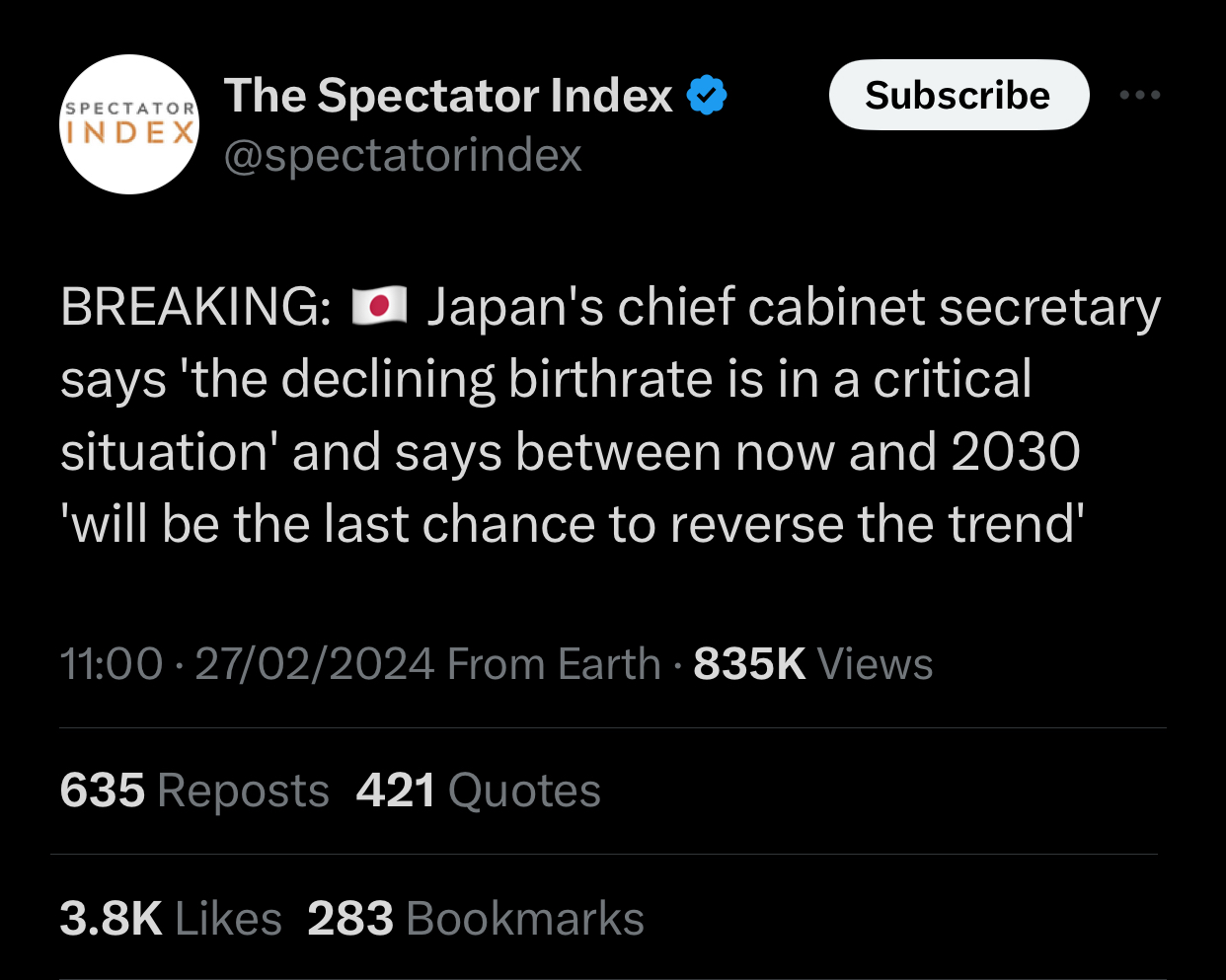Image resolution: width=1226 pixels, height=980 pixels.
Task: Click the text mentioning 2030
Action: (x=1016, y=453)
